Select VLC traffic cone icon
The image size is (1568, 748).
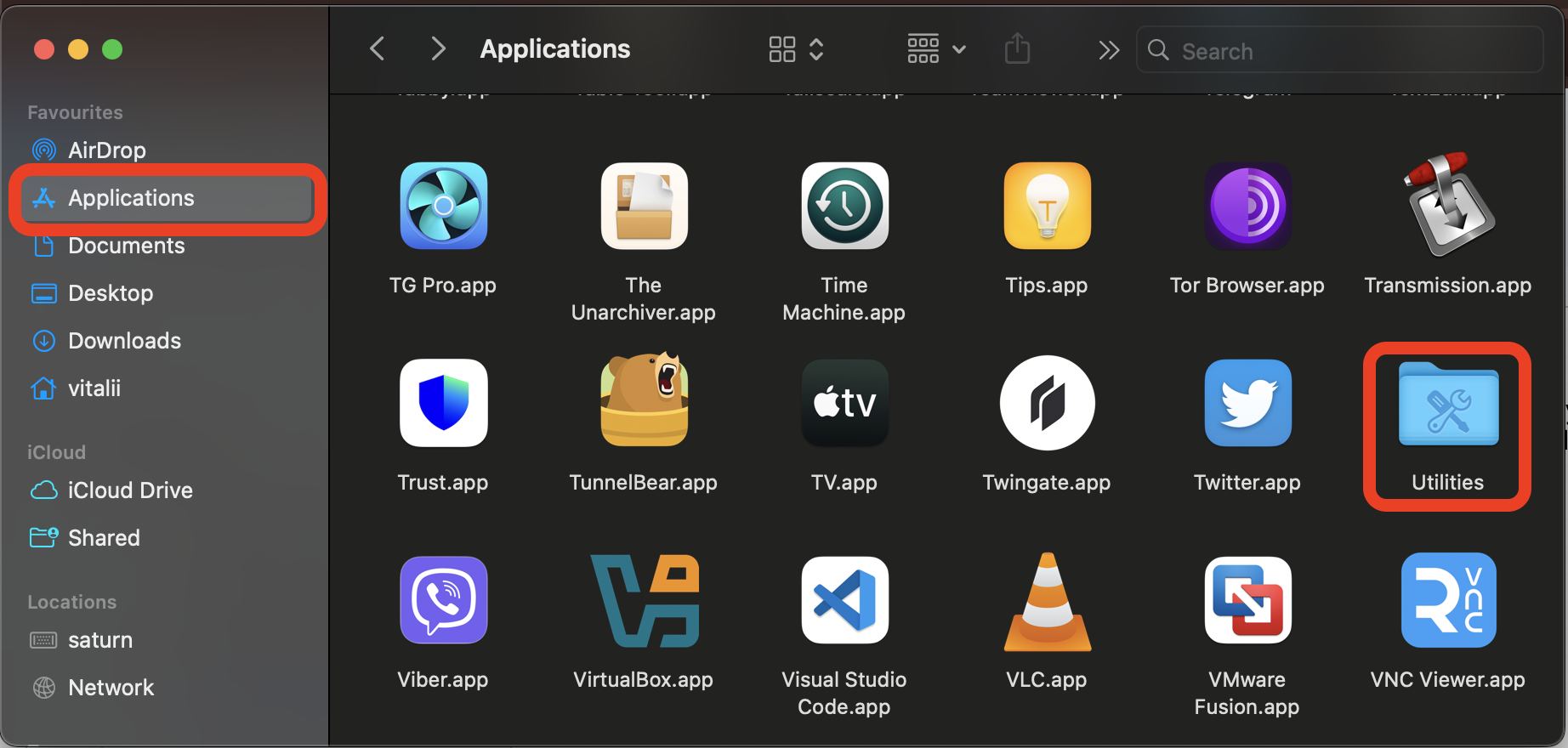[1047, 602]
